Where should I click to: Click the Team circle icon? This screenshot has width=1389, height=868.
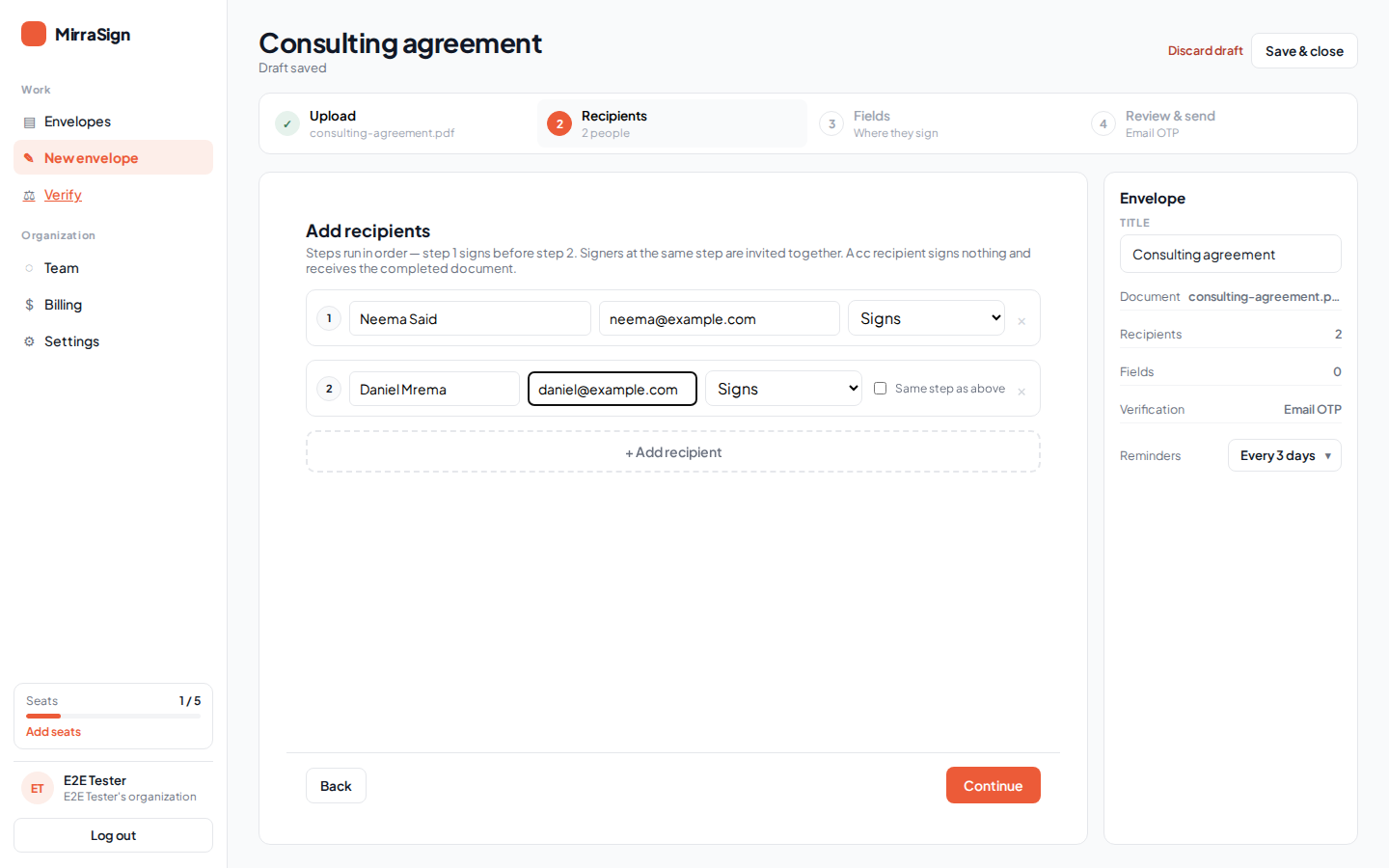click(29, 268)
